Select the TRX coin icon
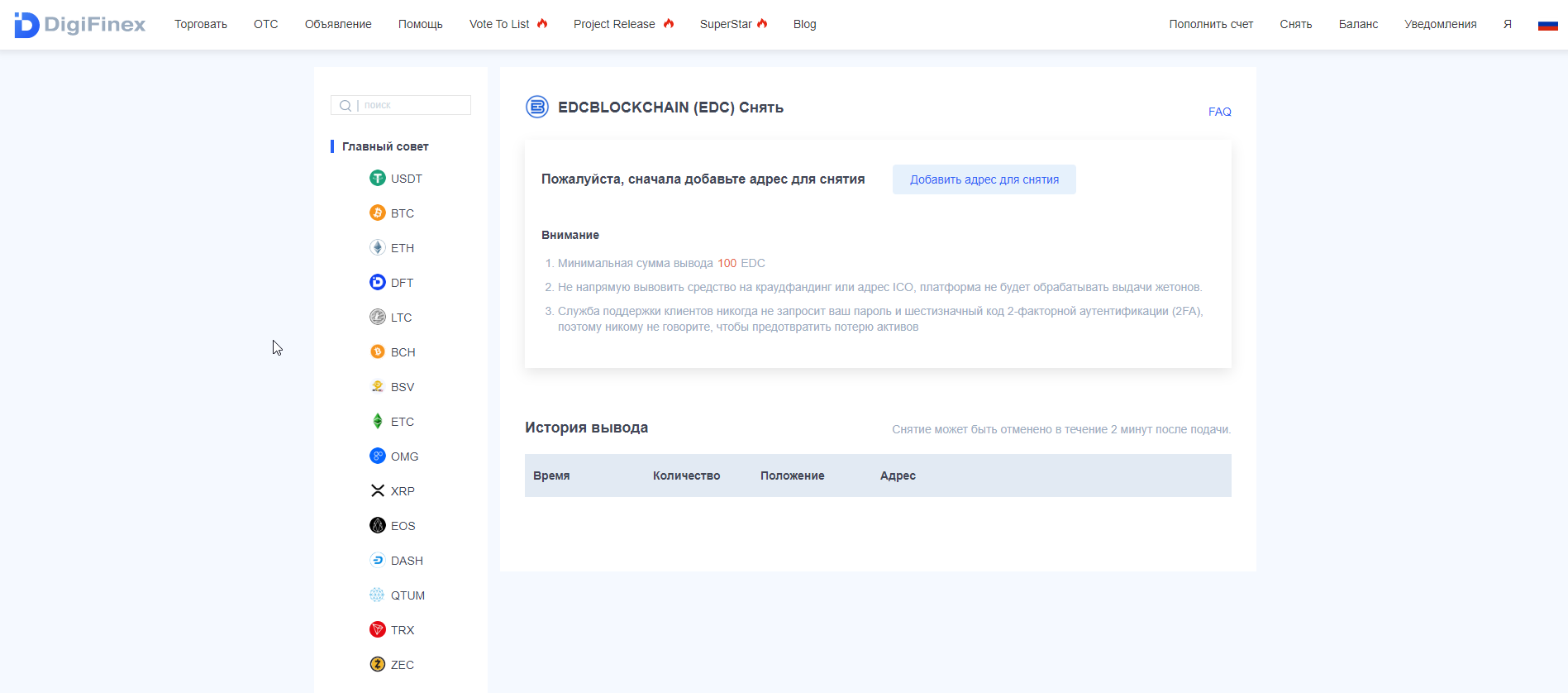This screenshot has width=1568, height=693. pyautogui.click(x=378, y=629)
